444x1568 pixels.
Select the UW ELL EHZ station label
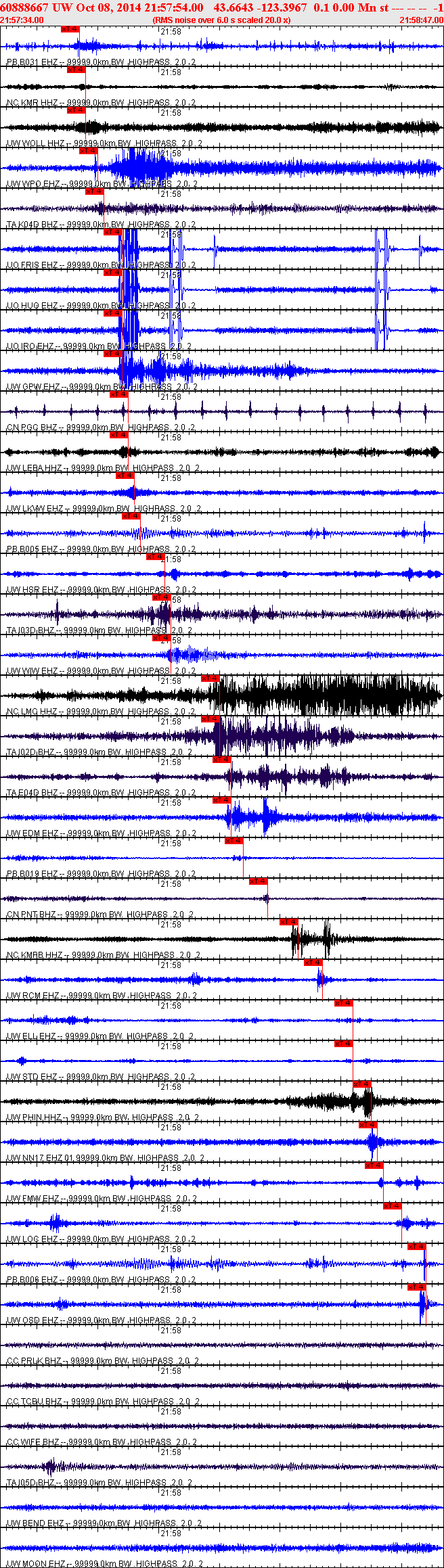(x=101, y=1036)
